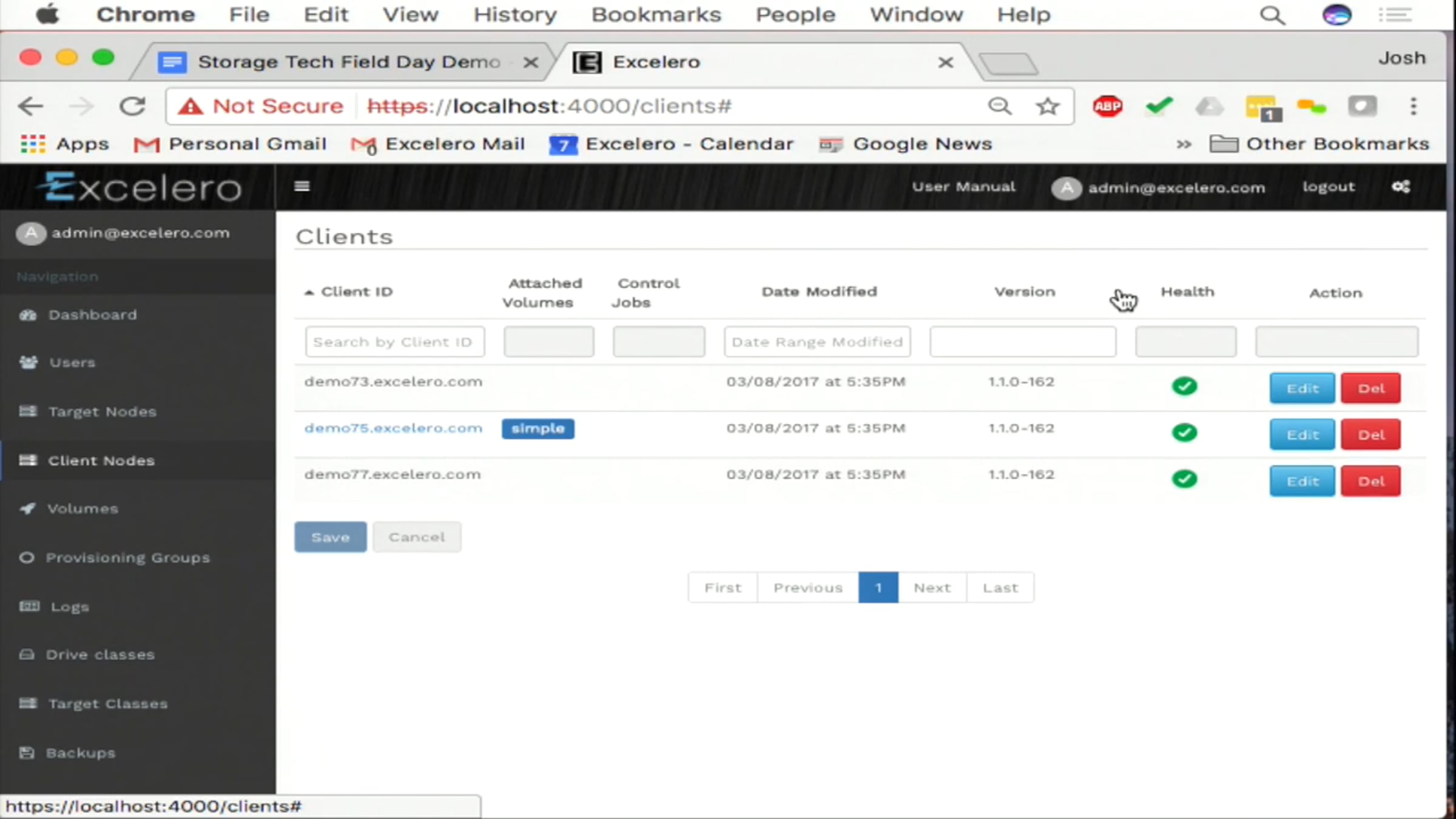Reload the page in Chrome
The image size is (1456, 819).
132,107
